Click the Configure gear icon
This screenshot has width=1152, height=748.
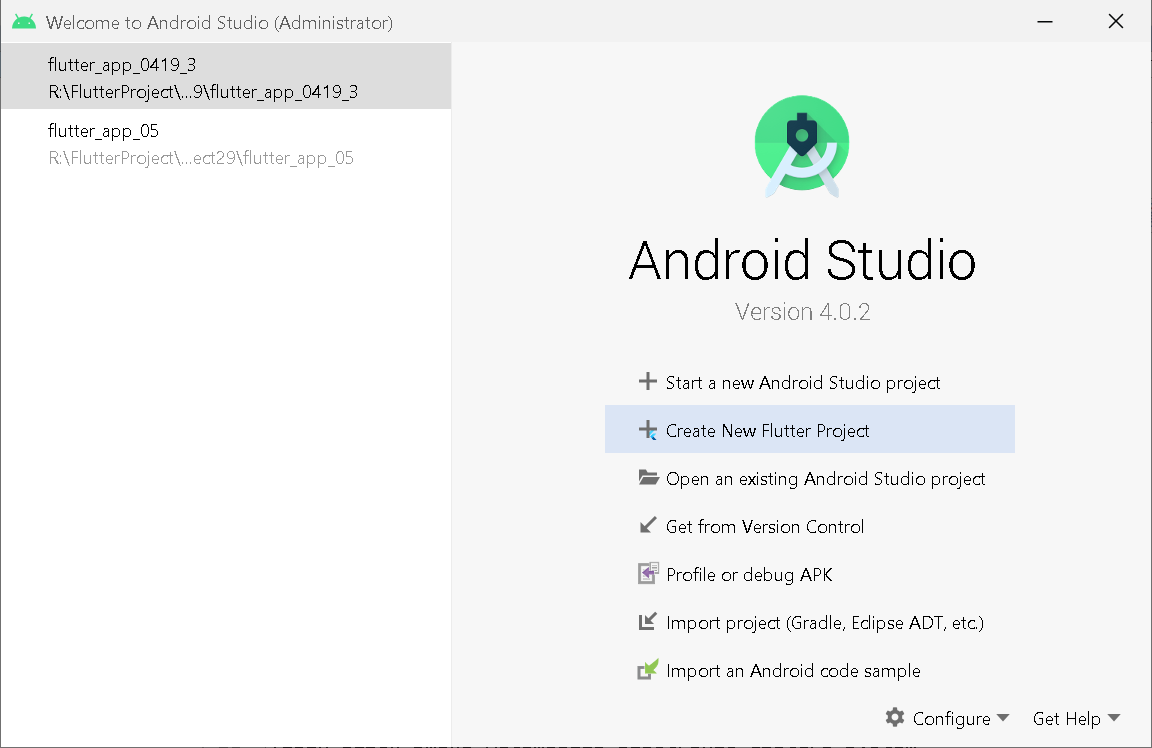[x=895, y=718]
